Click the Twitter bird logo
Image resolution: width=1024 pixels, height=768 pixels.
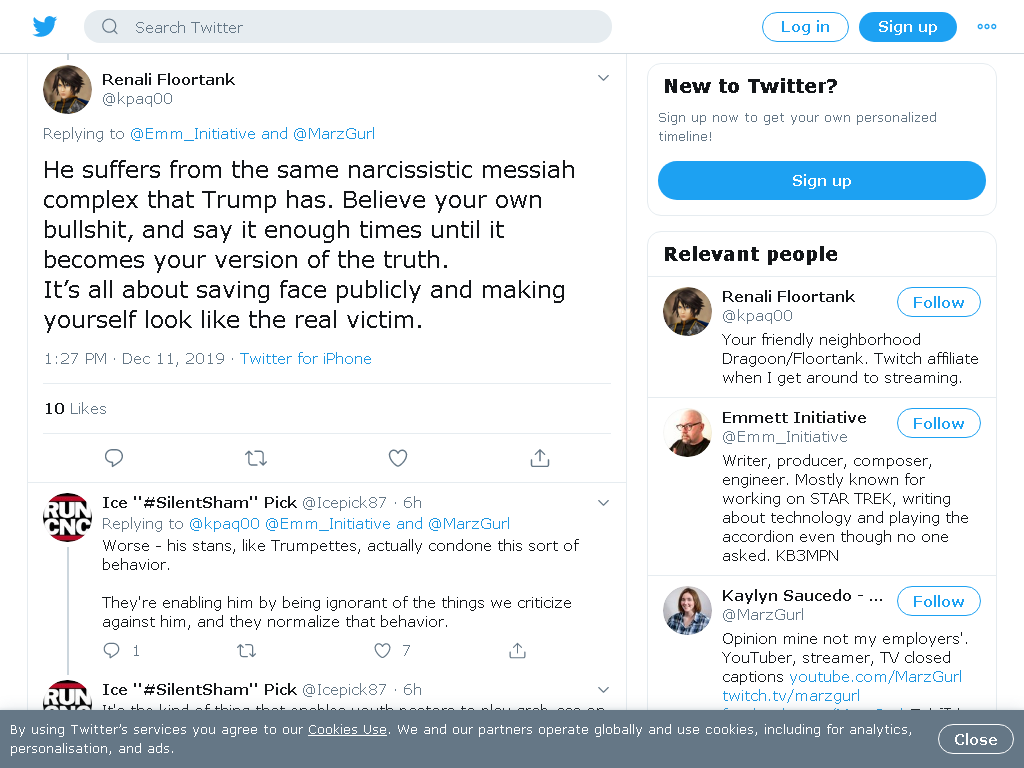[44, 27]
